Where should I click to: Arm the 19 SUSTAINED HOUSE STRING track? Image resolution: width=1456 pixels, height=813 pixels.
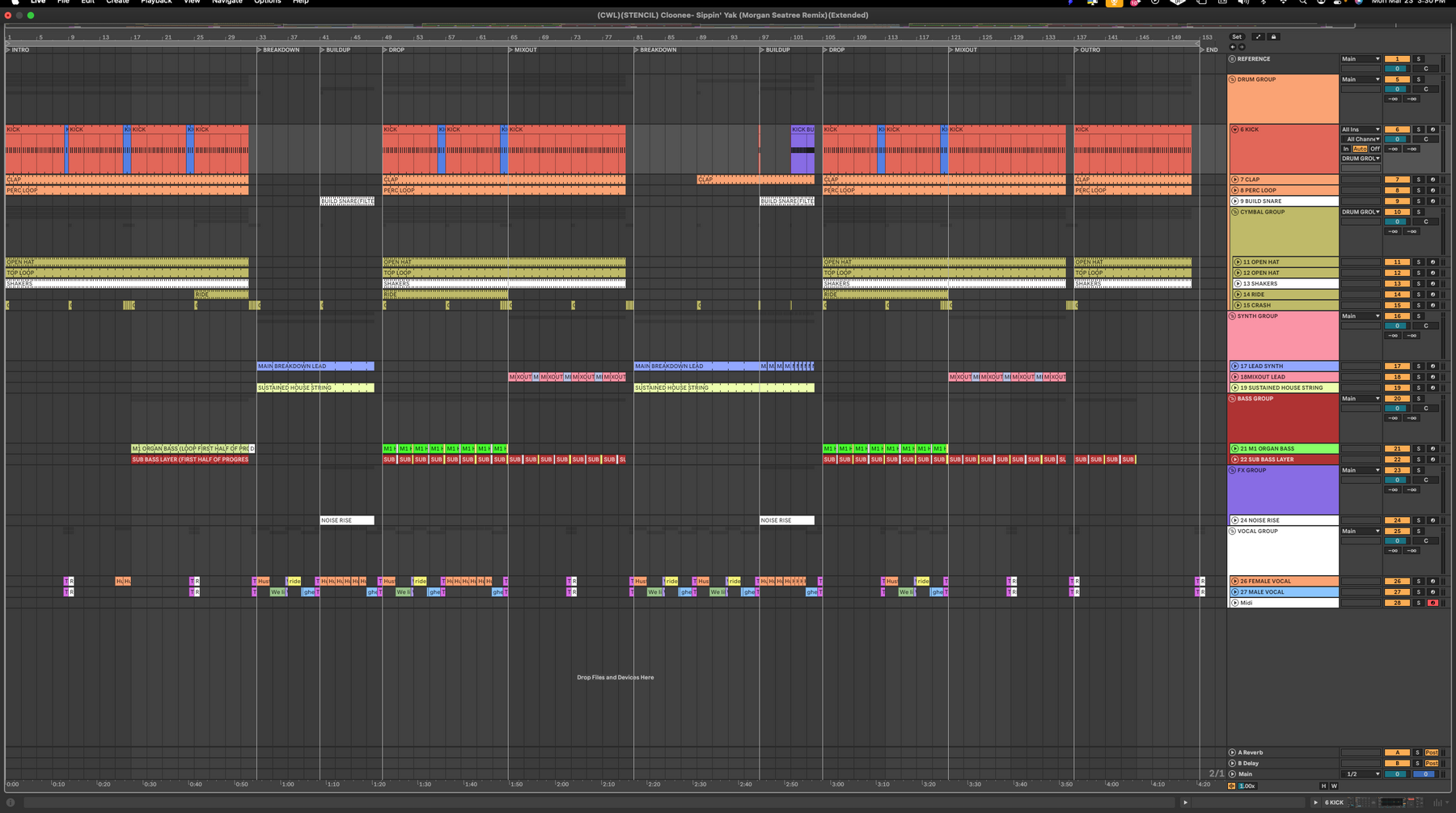(1433, 387)
